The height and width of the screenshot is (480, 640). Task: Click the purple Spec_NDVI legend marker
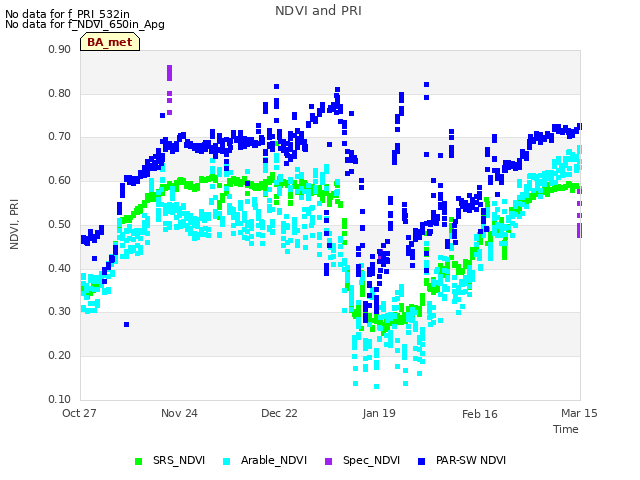click(x=329, y=461)
